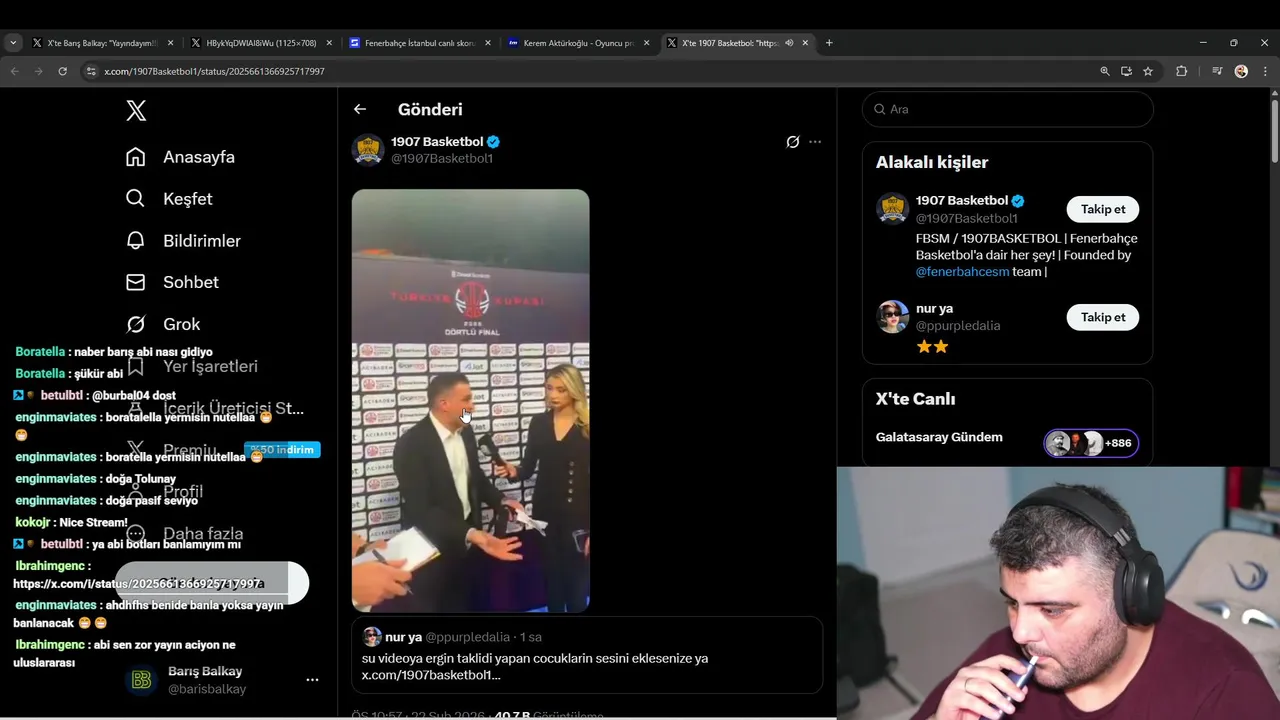Open the zoom magnifier icon in address bar
1280x720 pixels.
(1104, 71)
